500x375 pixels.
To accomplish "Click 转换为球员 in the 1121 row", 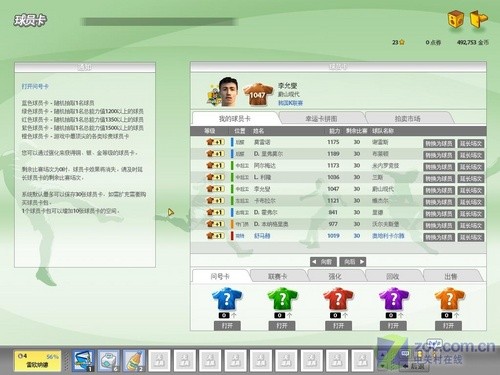I will [x=439, y=202].
